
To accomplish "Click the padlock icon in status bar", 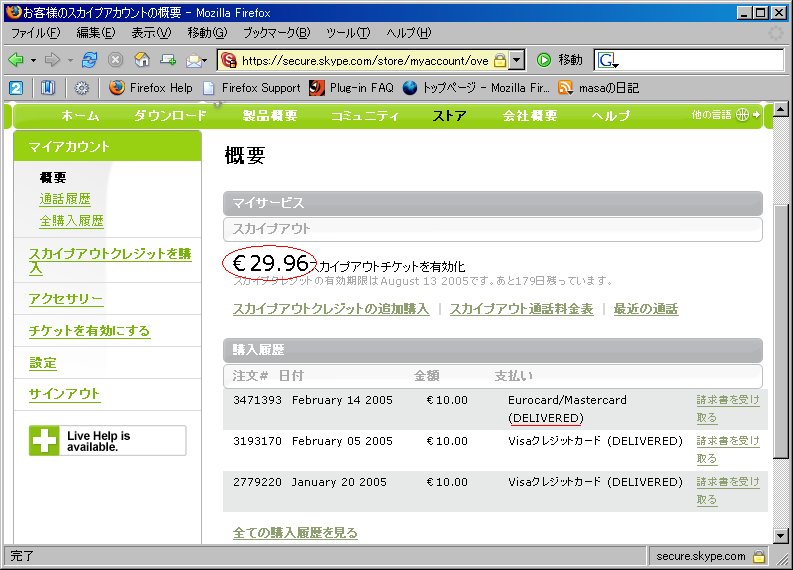I will coord(759,556).
